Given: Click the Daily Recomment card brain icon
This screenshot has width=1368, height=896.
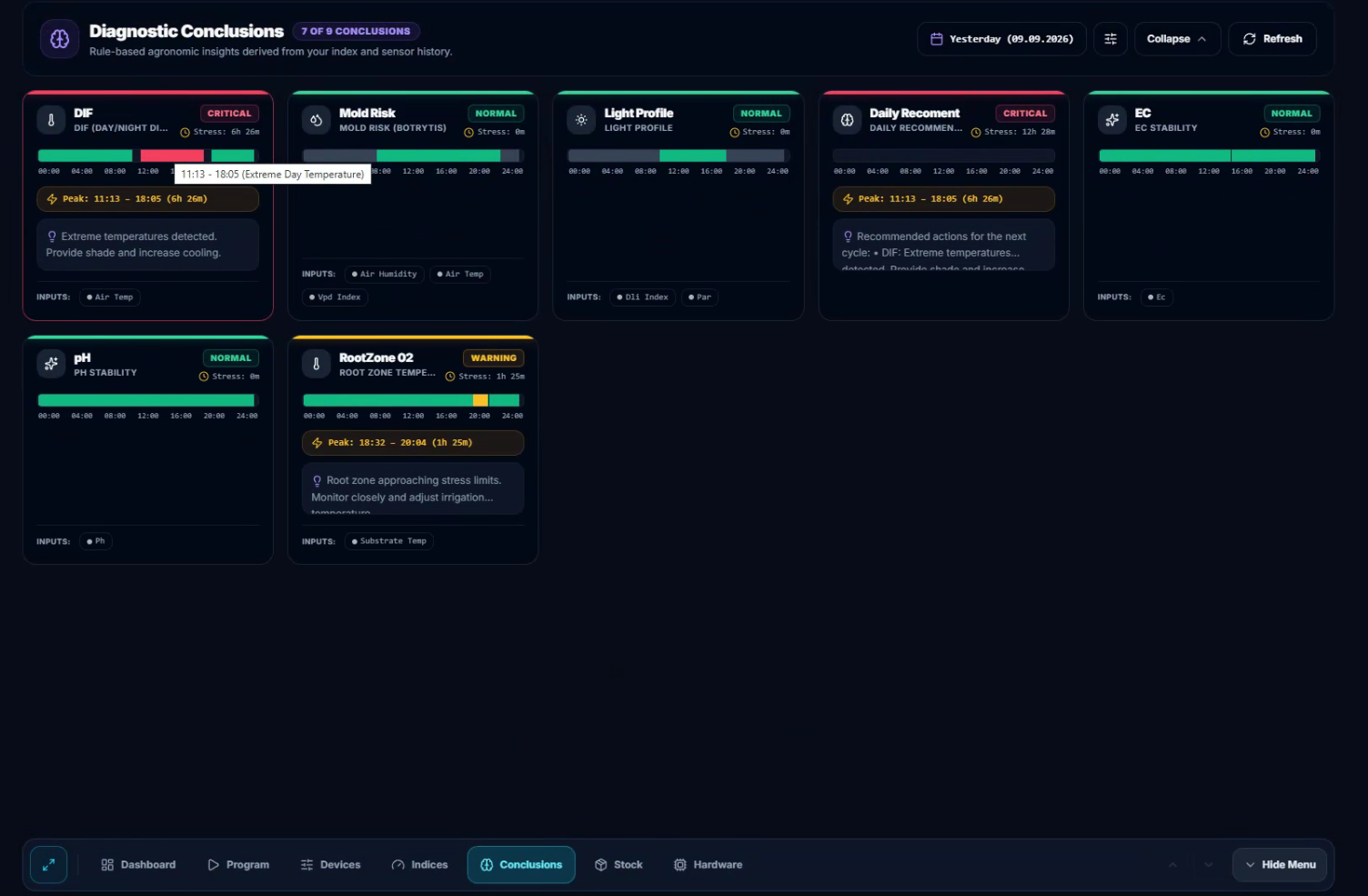Looking at the screenshot, I should pyautogui.click(x=847, y=119).
